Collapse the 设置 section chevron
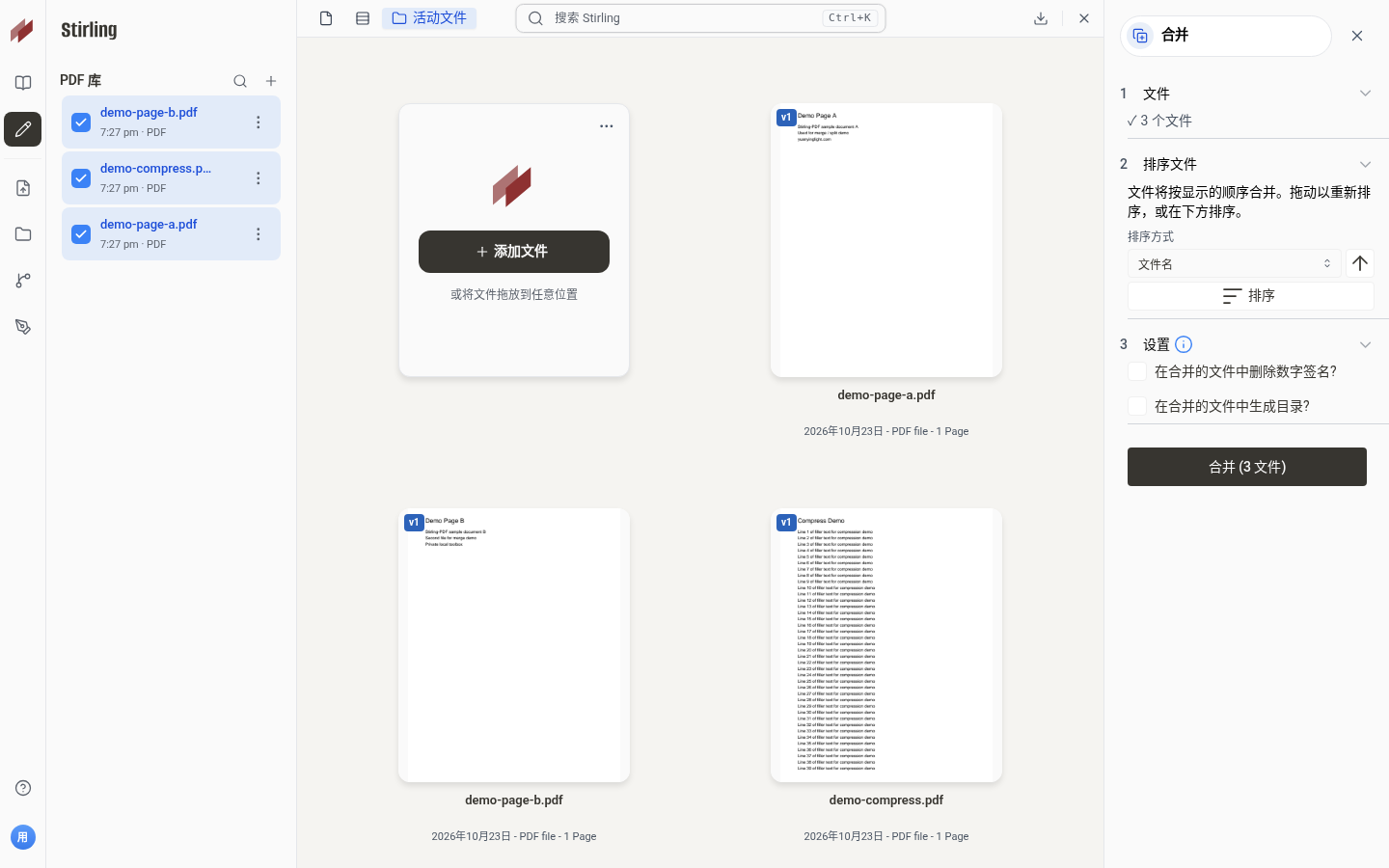The width and height of the screenshot is (1389, 868). (1365, 344)
